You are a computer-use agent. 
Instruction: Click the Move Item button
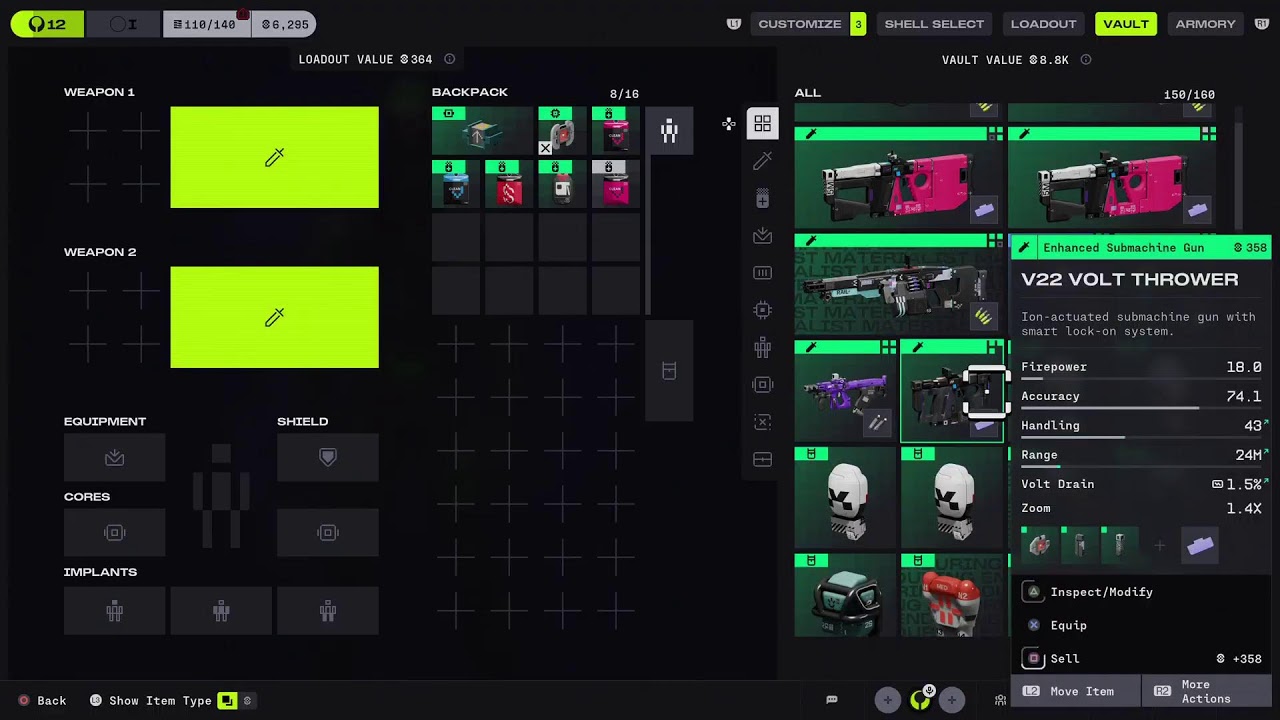coord(1076,691)
